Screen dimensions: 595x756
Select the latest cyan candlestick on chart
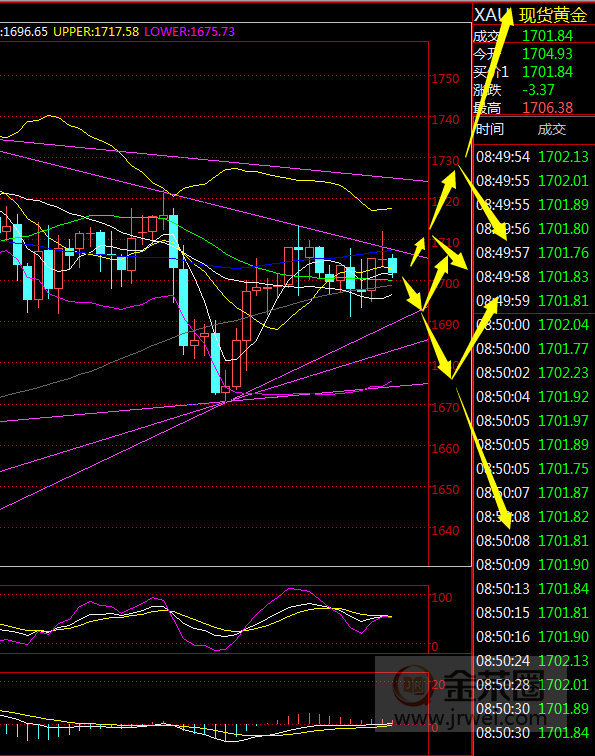coord(392,265)
